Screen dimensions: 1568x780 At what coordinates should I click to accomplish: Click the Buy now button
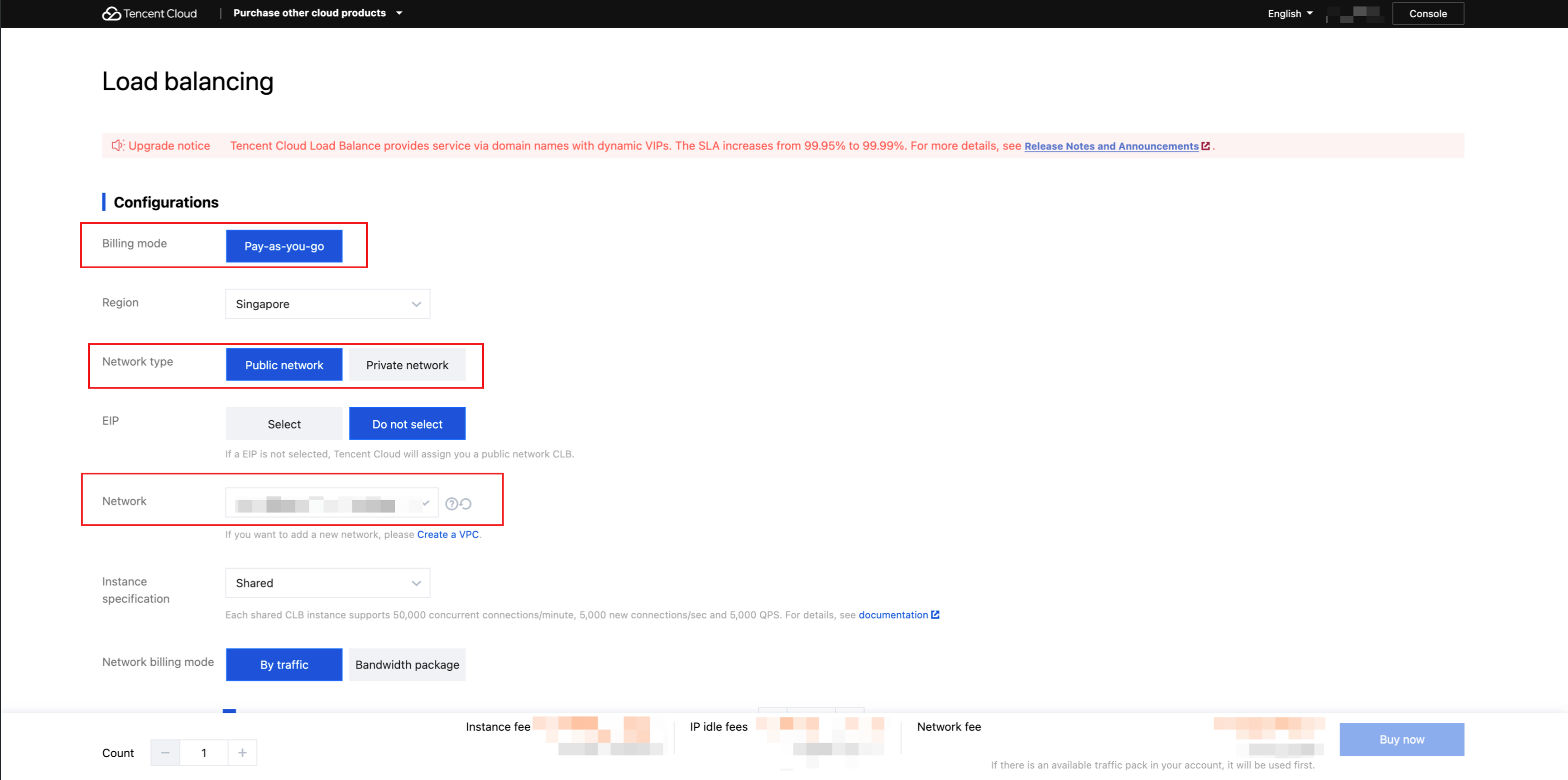coord(1401,739)
